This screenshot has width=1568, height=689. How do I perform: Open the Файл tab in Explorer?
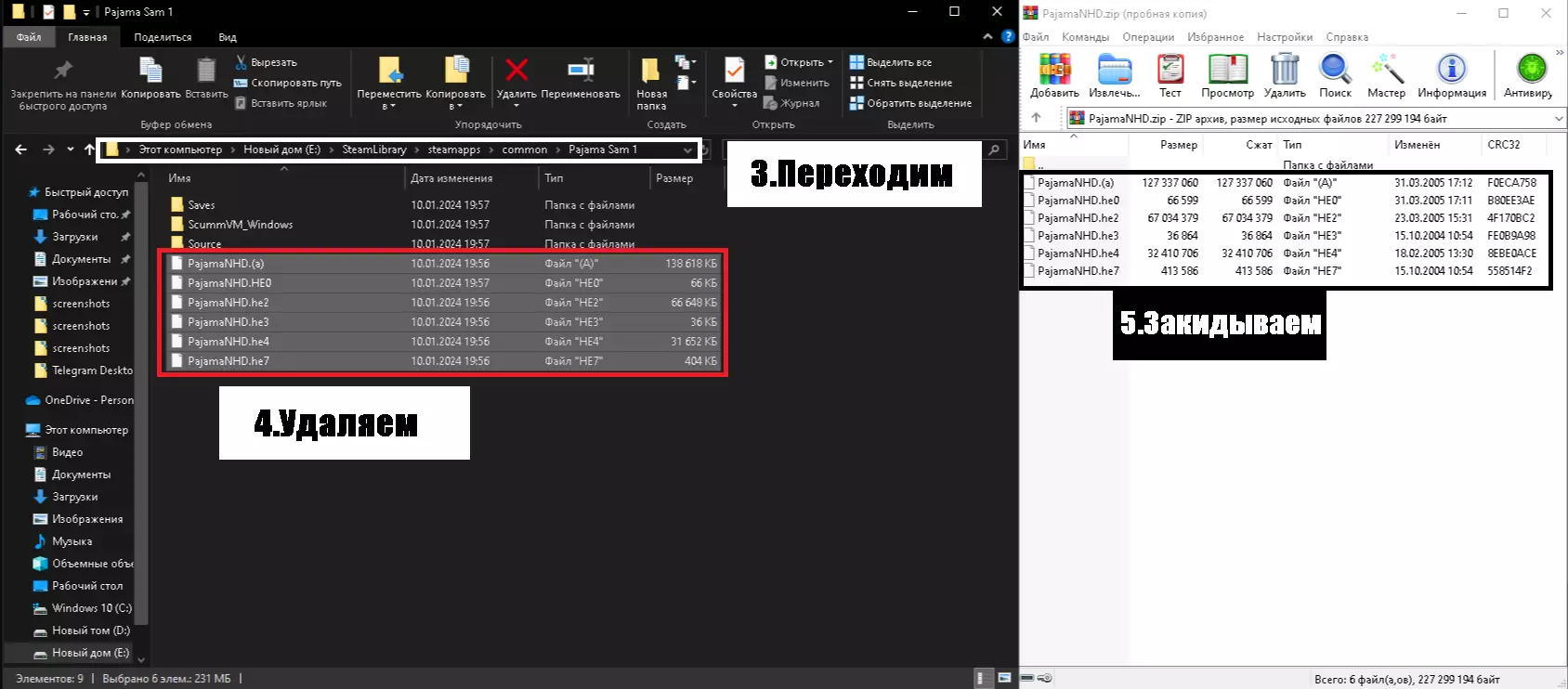29,37
